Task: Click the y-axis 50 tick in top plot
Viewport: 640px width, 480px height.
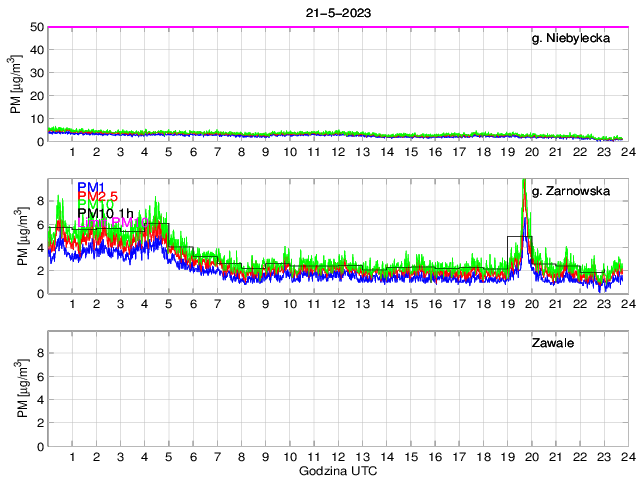Action: coord(35,27)
